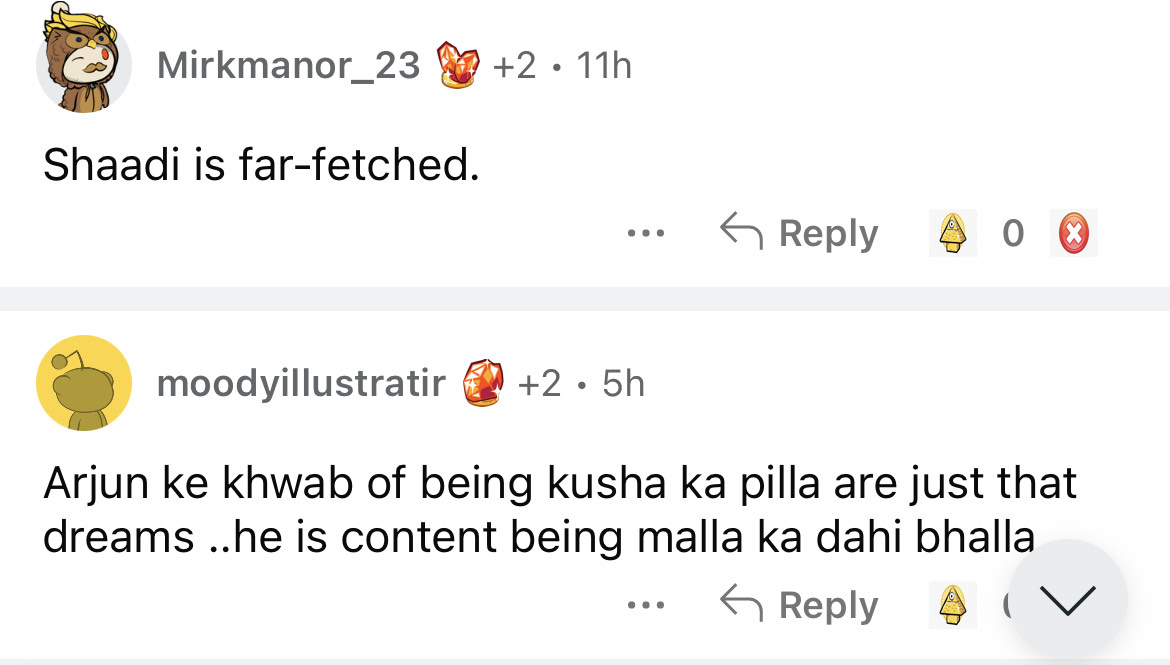
Task: Upvote Mirkmanor_23's comment with the yellow pyramid
Action: (951, 234)
